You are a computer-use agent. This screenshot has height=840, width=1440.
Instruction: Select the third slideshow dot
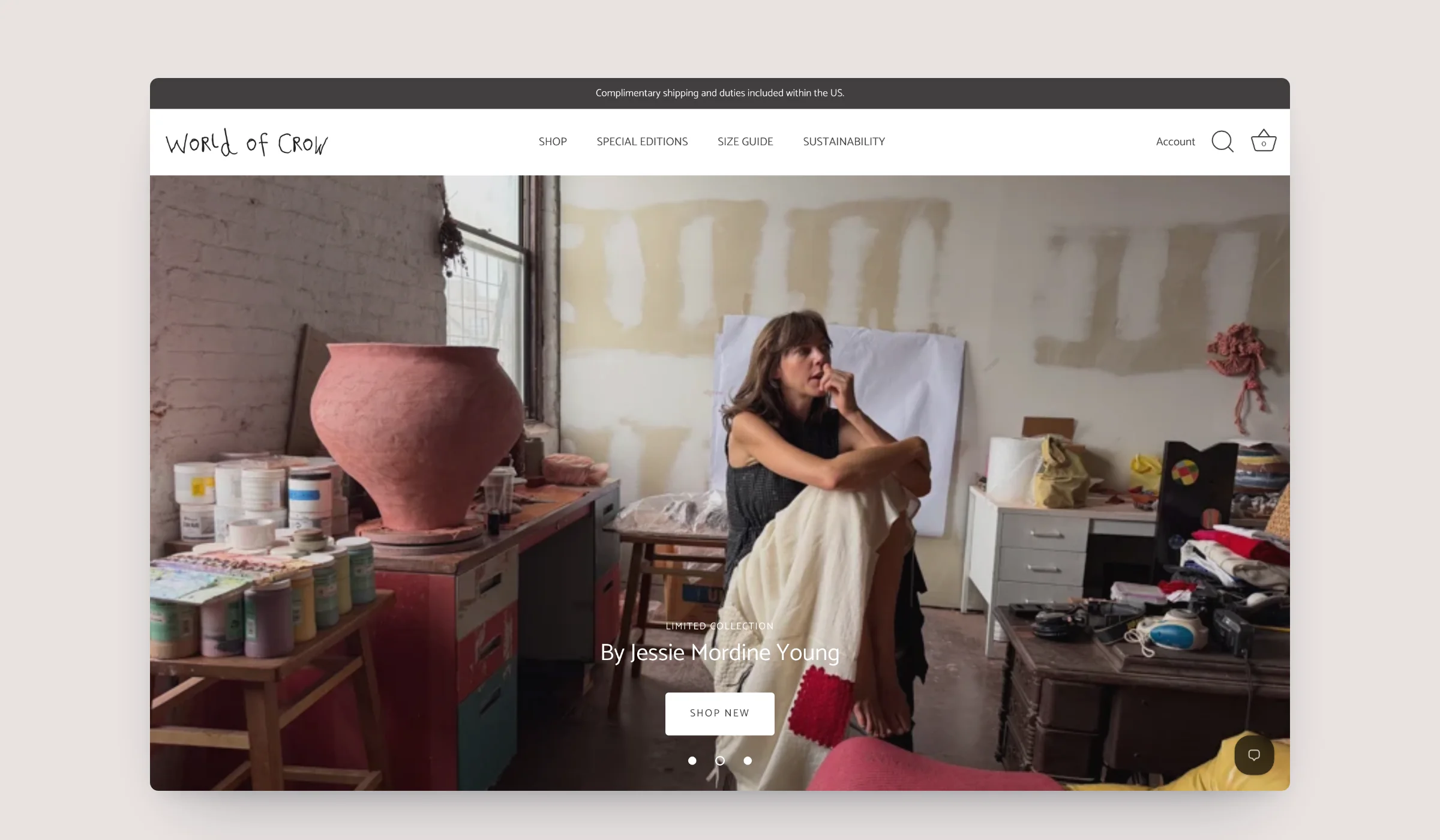coord(748,761)
